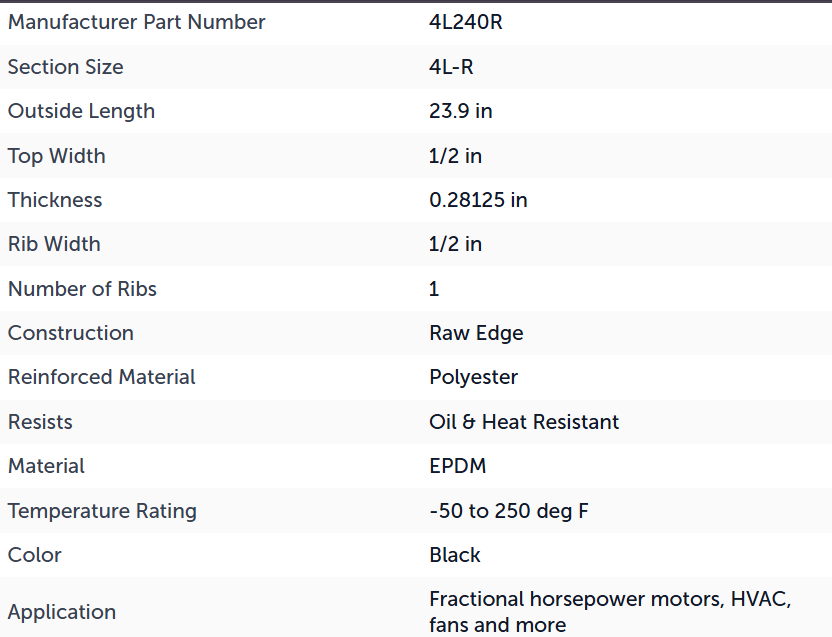832x637 pixels.
Task: Select the 4L-R section size value
Action: point(451,67)
